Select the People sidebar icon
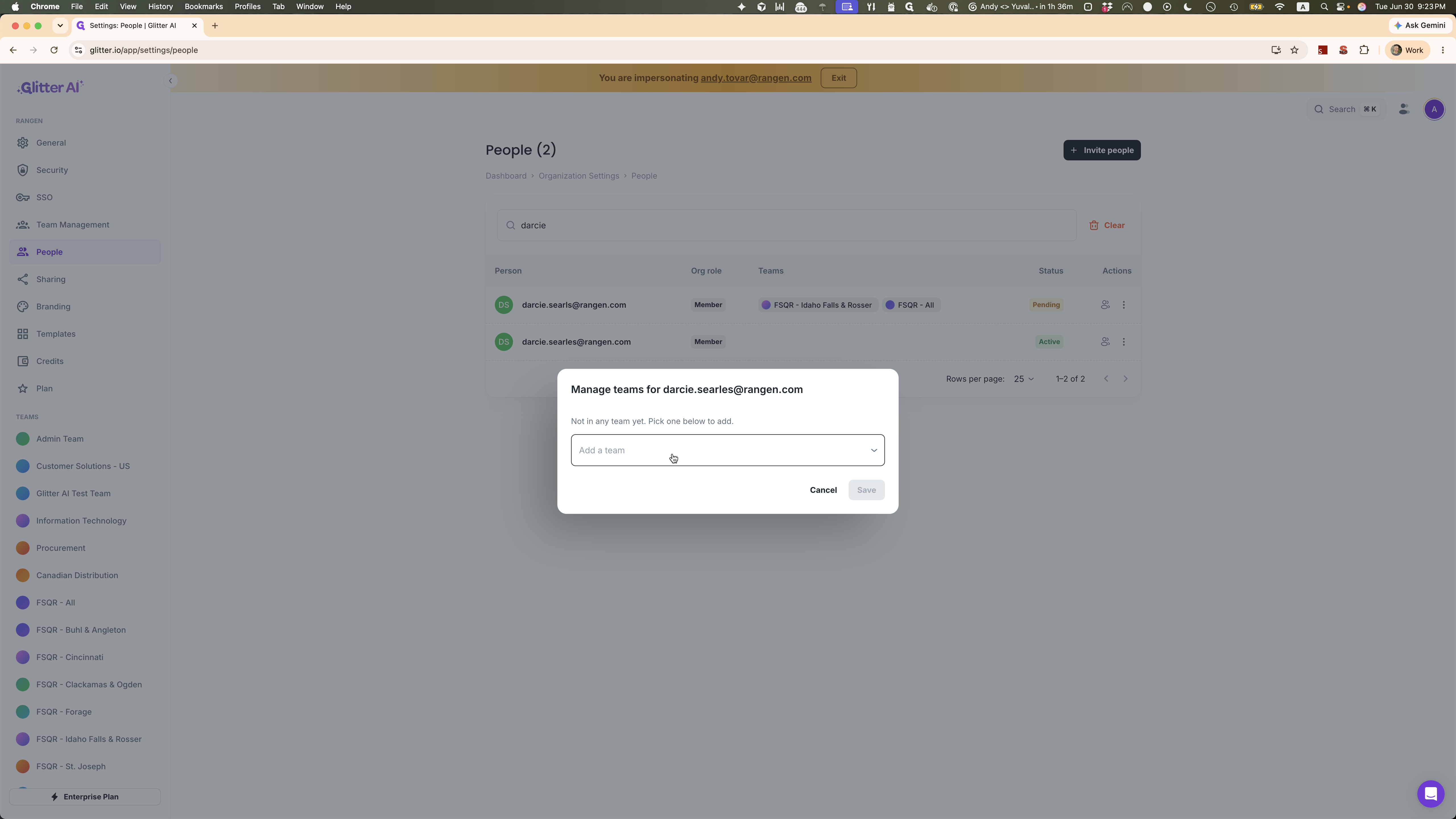The width and height of the screenshot is (1456, 819). click(x=23, y=252)
